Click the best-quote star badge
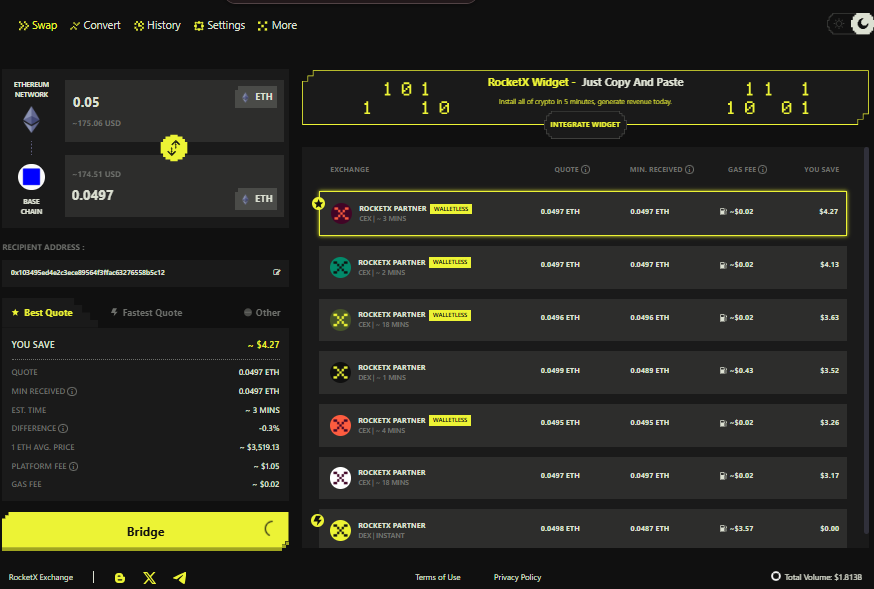This screenshot has width=874, height=589. click(x=318, y=203)
